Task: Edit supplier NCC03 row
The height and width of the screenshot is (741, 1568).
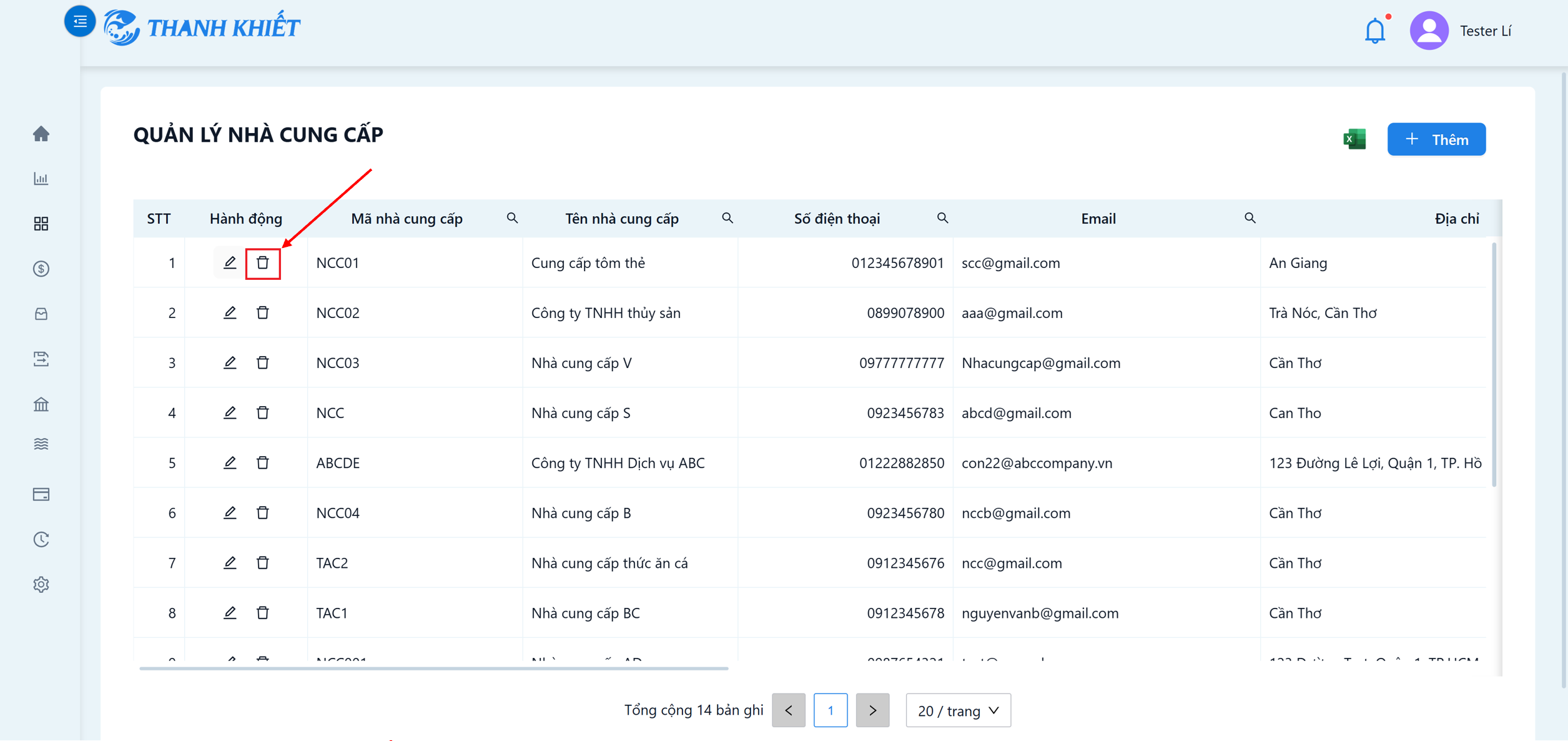Action: [x=230, y=362]
